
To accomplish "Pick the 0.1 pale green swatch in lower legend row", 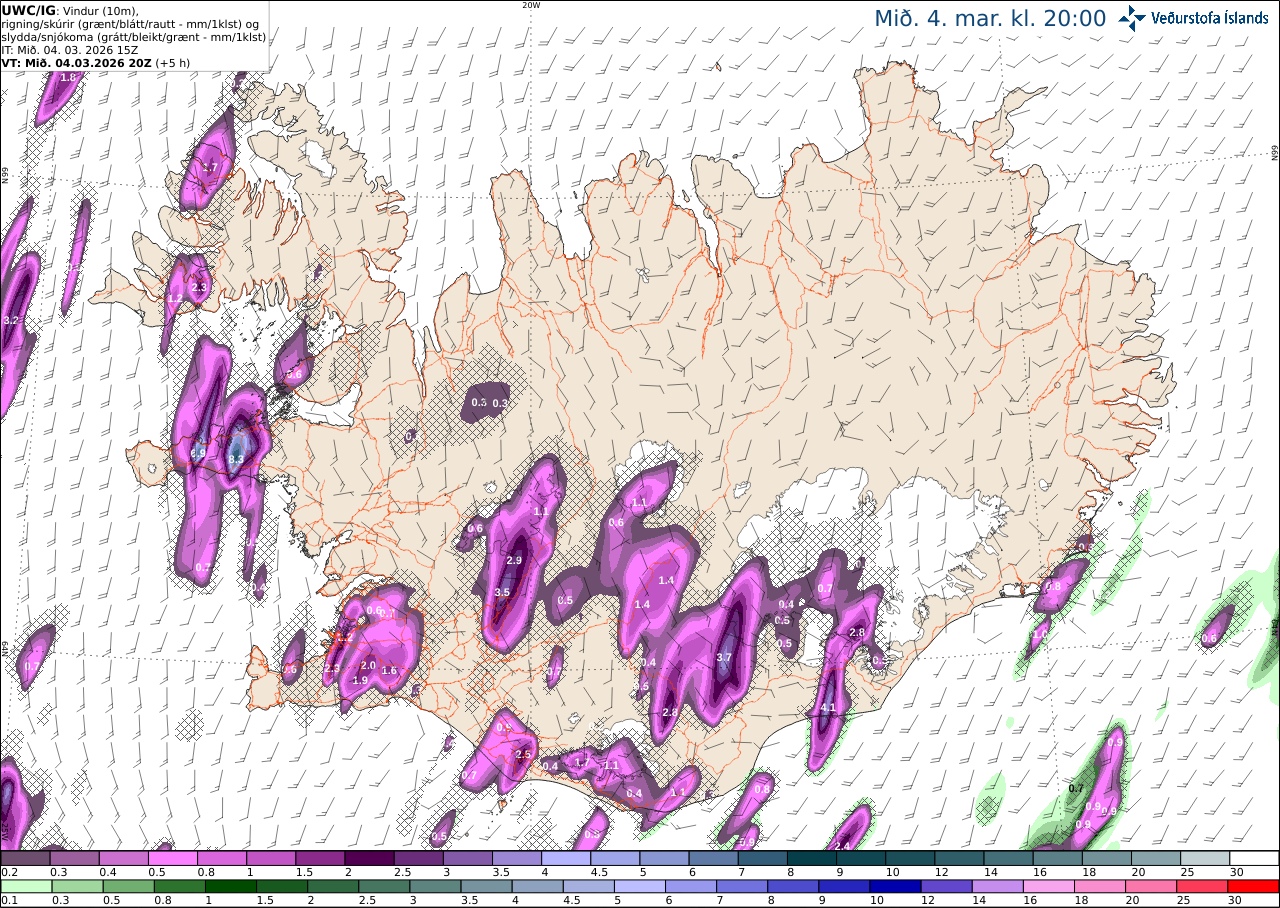I will [x=25, y=886].
